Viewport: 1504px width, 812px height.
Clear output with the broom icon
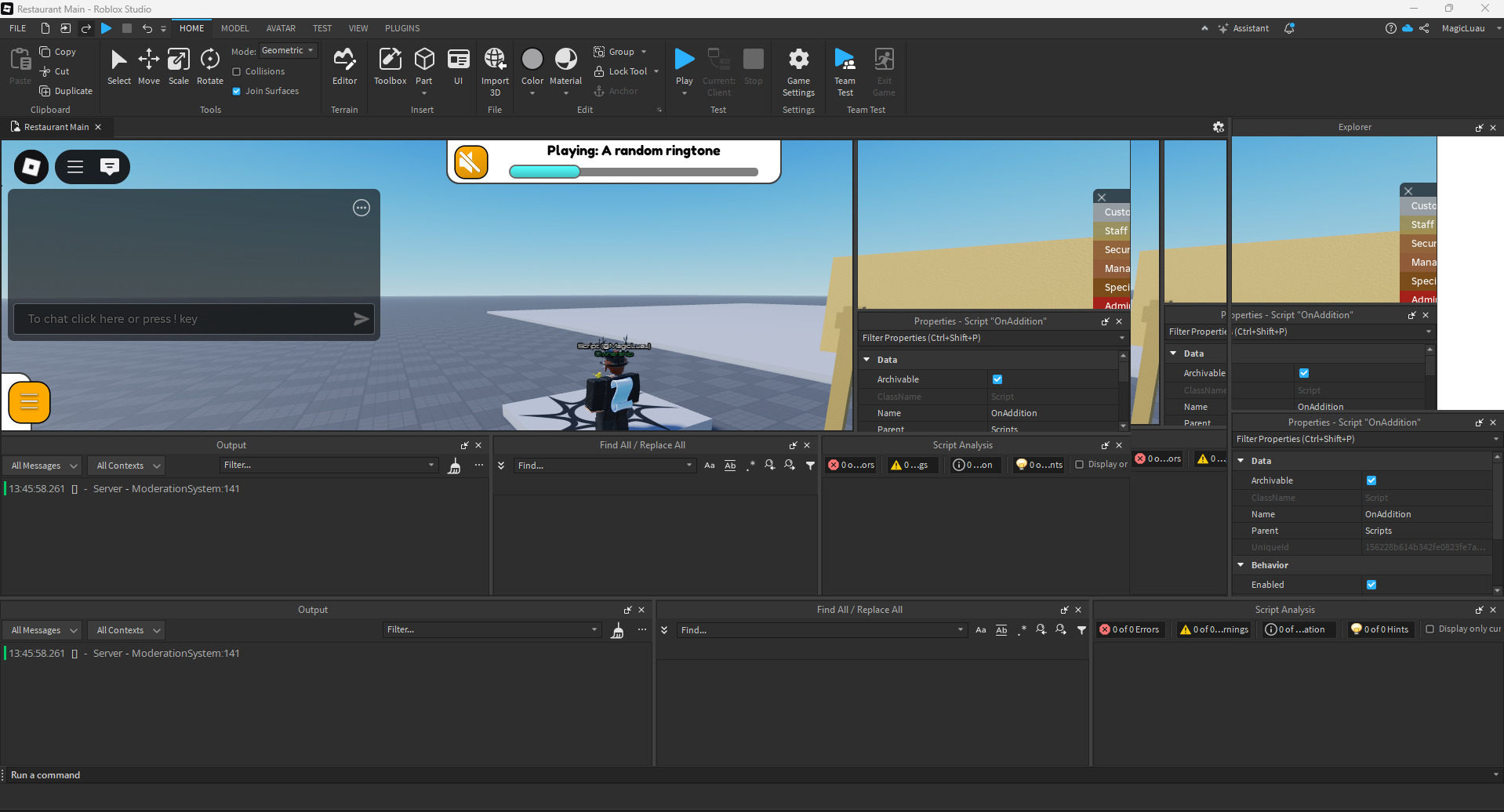click(617, 630)
